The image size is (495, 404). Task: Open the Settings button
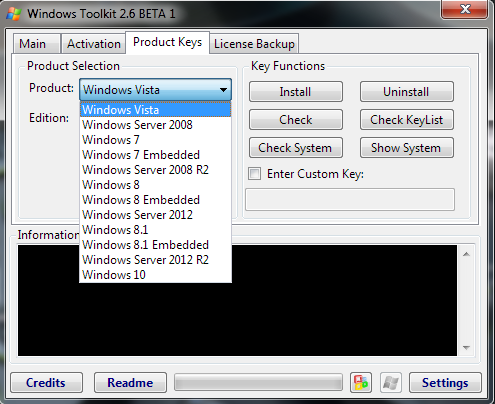click(445, 383)
